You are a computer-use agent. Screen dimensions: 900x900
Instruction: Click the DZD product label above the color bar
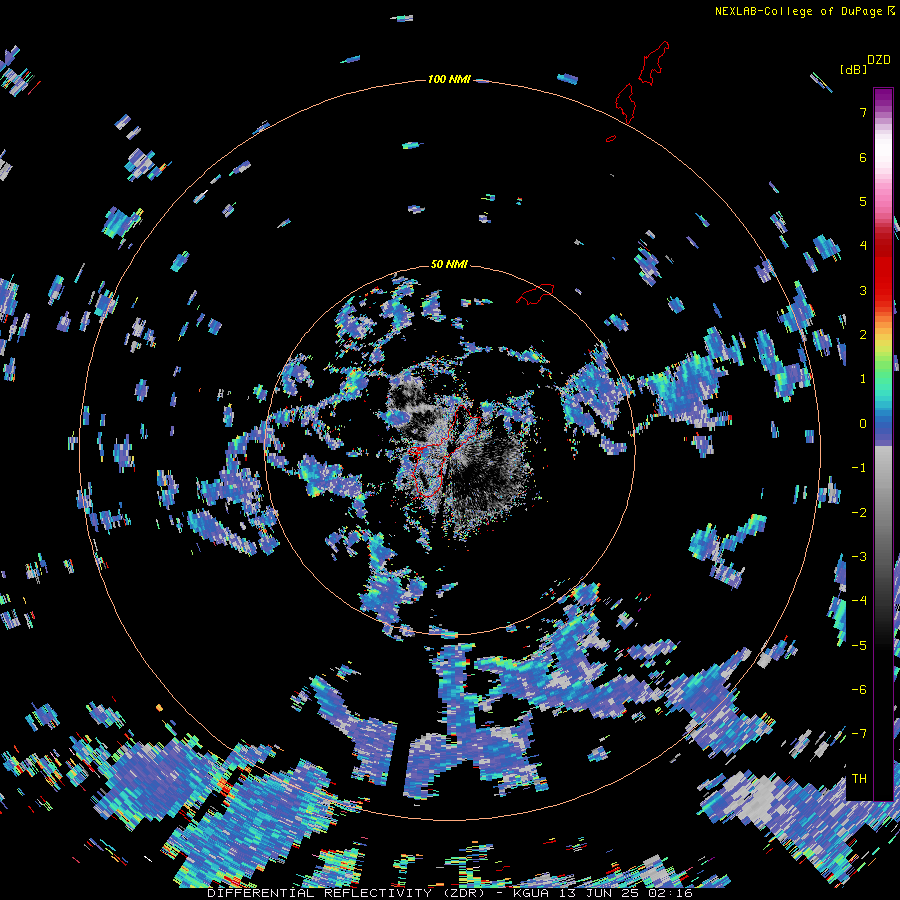coord(879,60)
